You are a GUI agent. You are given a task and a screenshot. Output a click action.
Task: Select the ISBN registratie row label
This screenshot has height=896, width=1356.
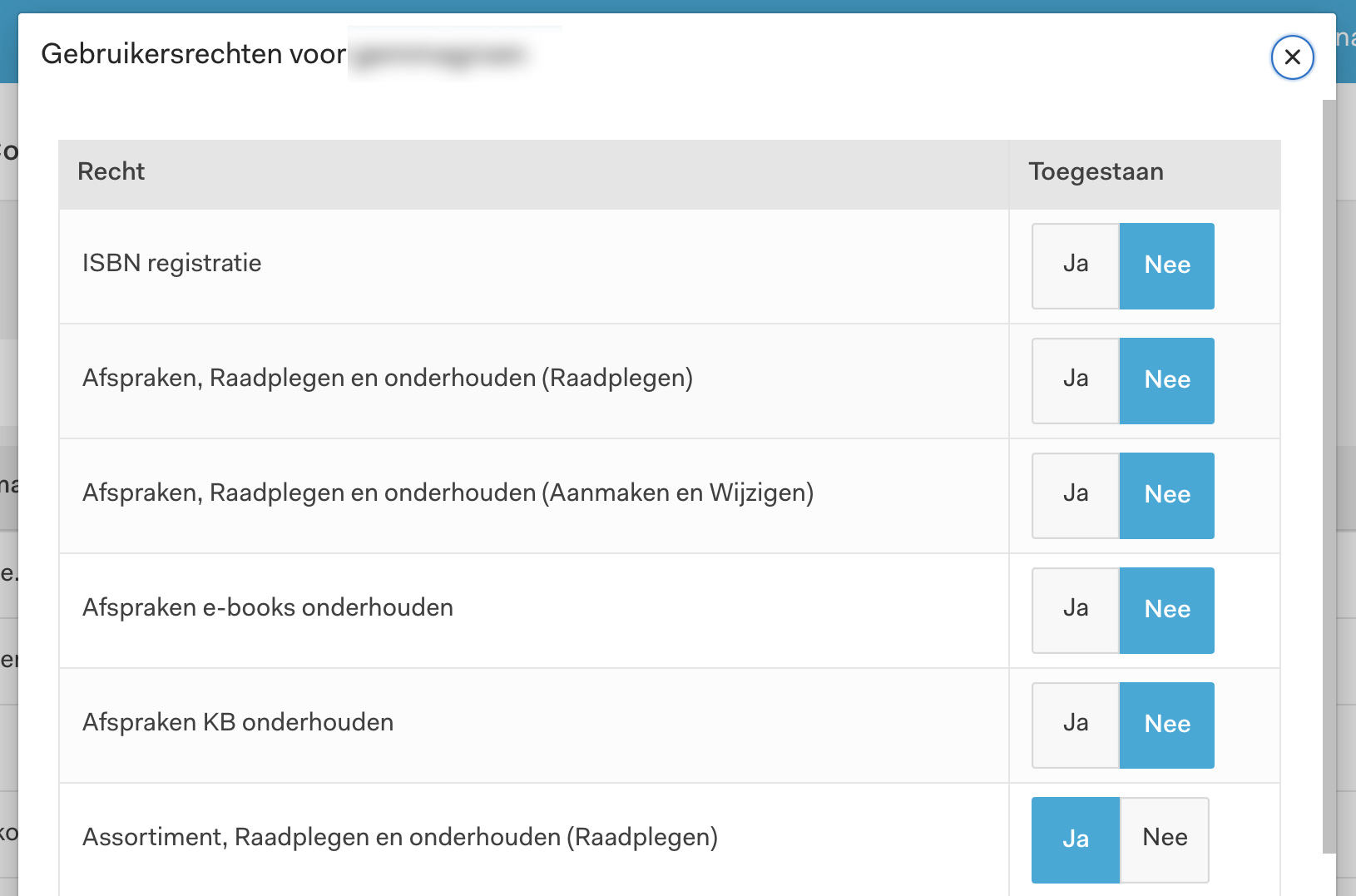172,264
